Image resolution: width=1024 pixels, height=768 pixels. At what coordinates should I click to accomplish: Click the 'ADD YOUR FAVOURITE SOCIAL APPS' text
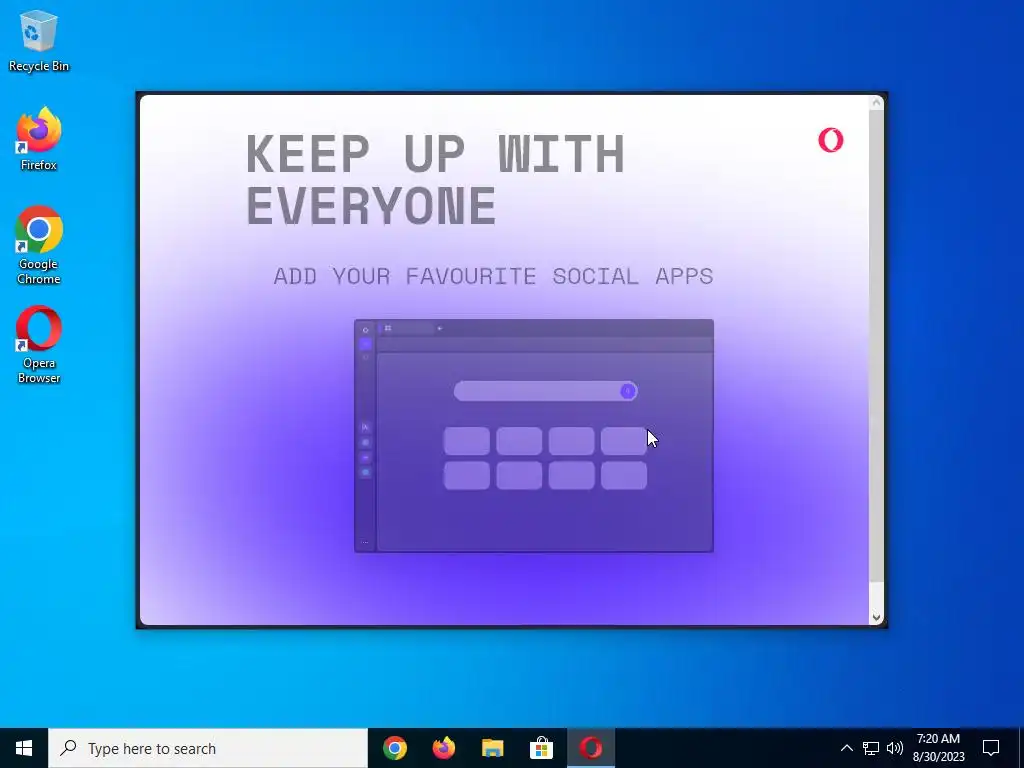(493, 276)
